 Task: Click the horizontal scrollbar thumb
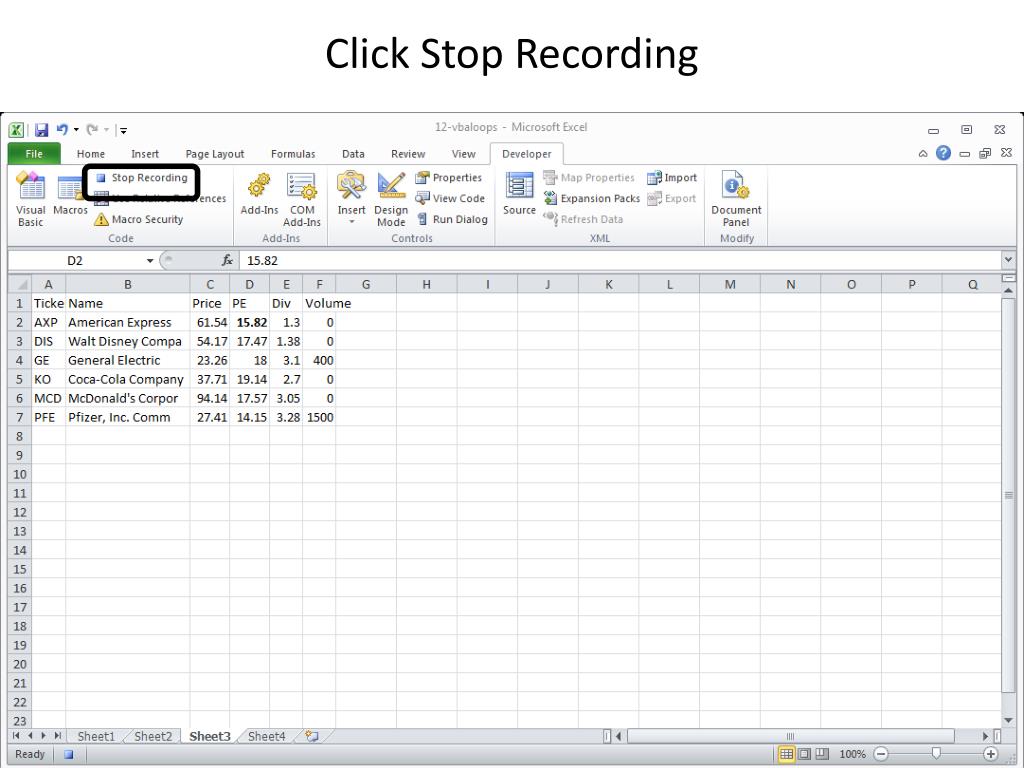point(790,736)
